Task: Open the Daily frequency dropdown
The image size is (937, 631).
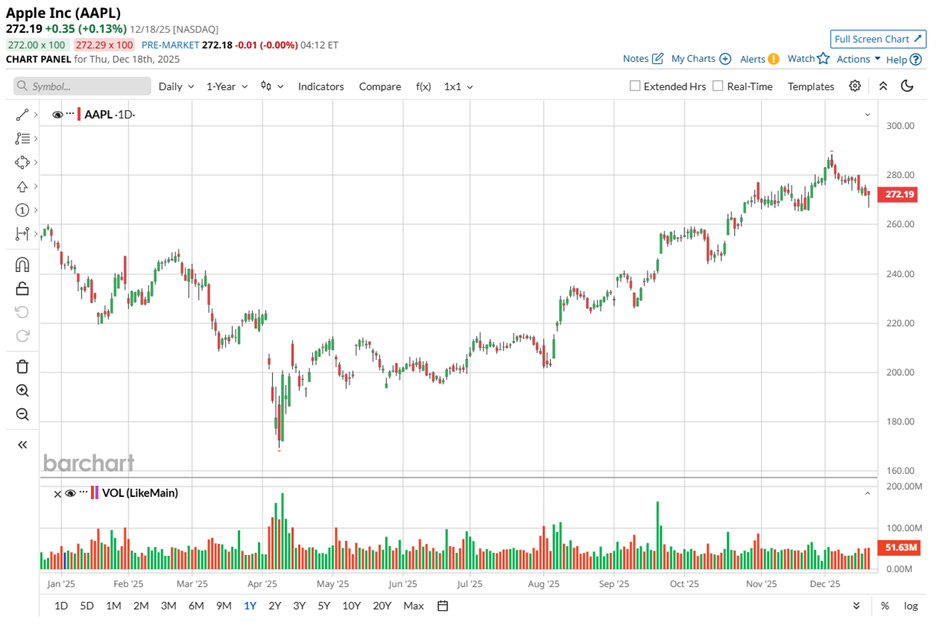Action: 176,86
